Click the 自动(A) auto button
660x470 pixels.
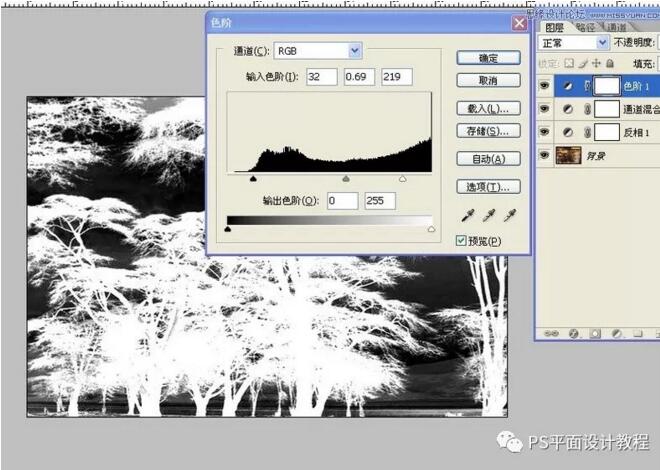click(x=488, y=159)
